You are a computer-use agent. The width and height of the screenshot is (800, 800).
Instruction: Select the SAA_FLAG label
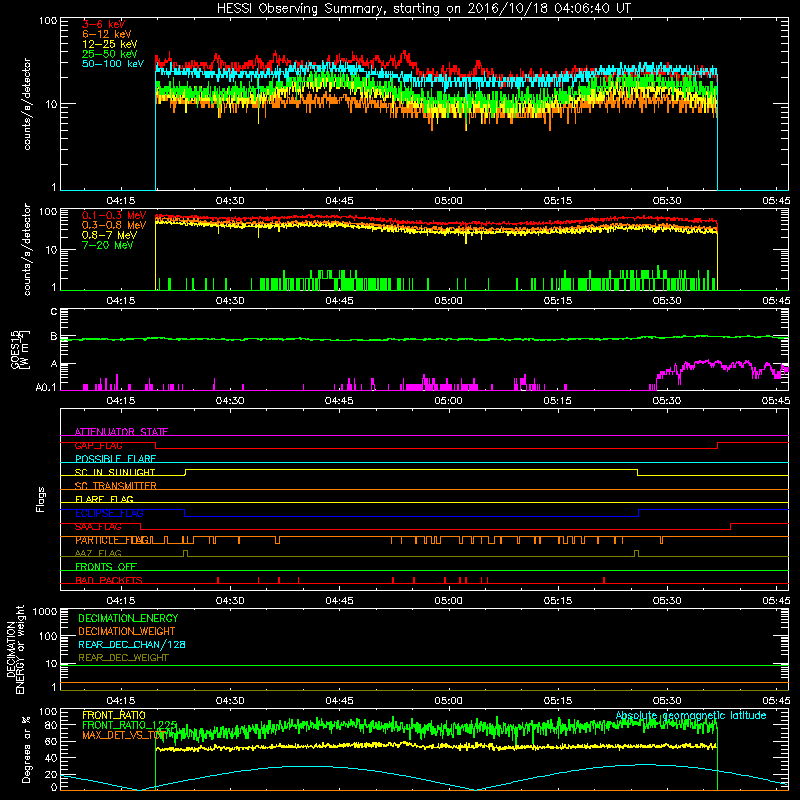pos(98,526)
